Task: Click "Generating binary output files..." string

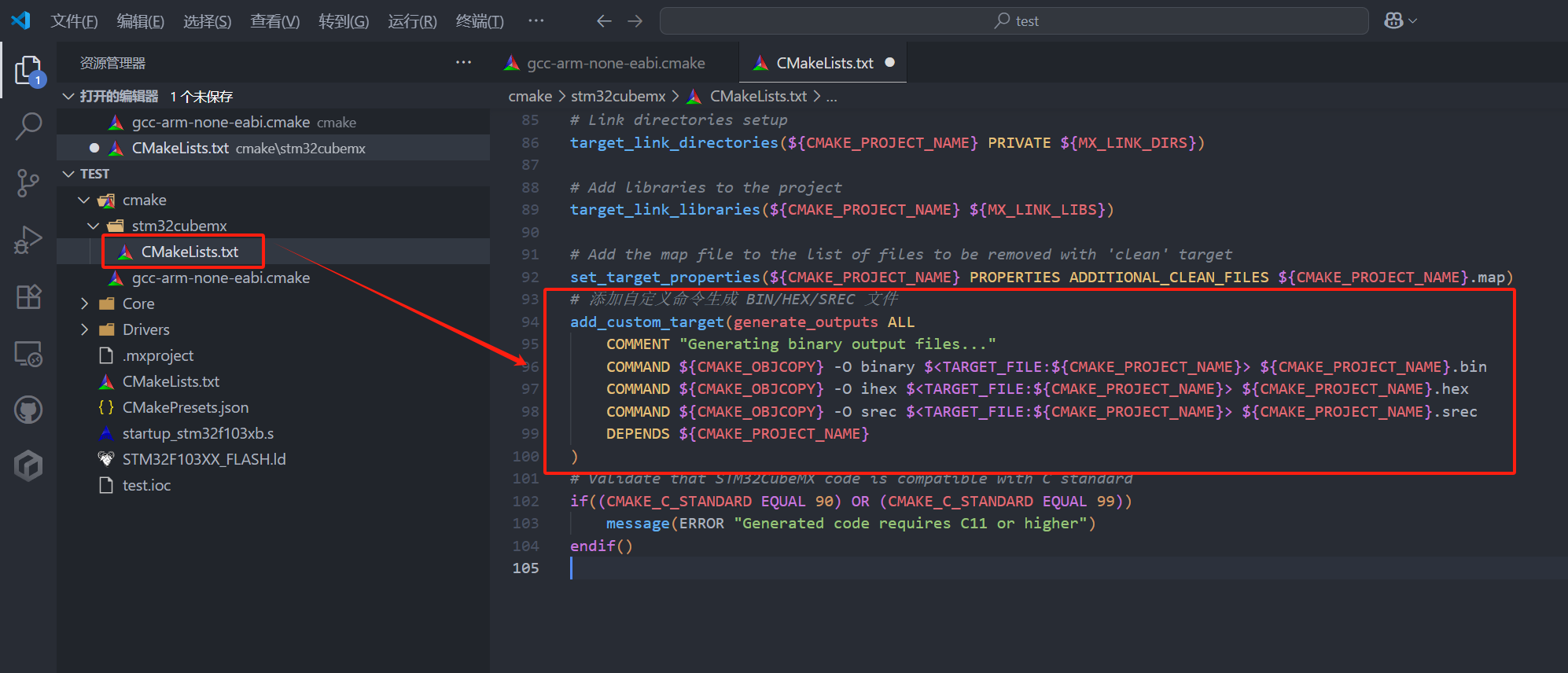Action: (837, 344)
